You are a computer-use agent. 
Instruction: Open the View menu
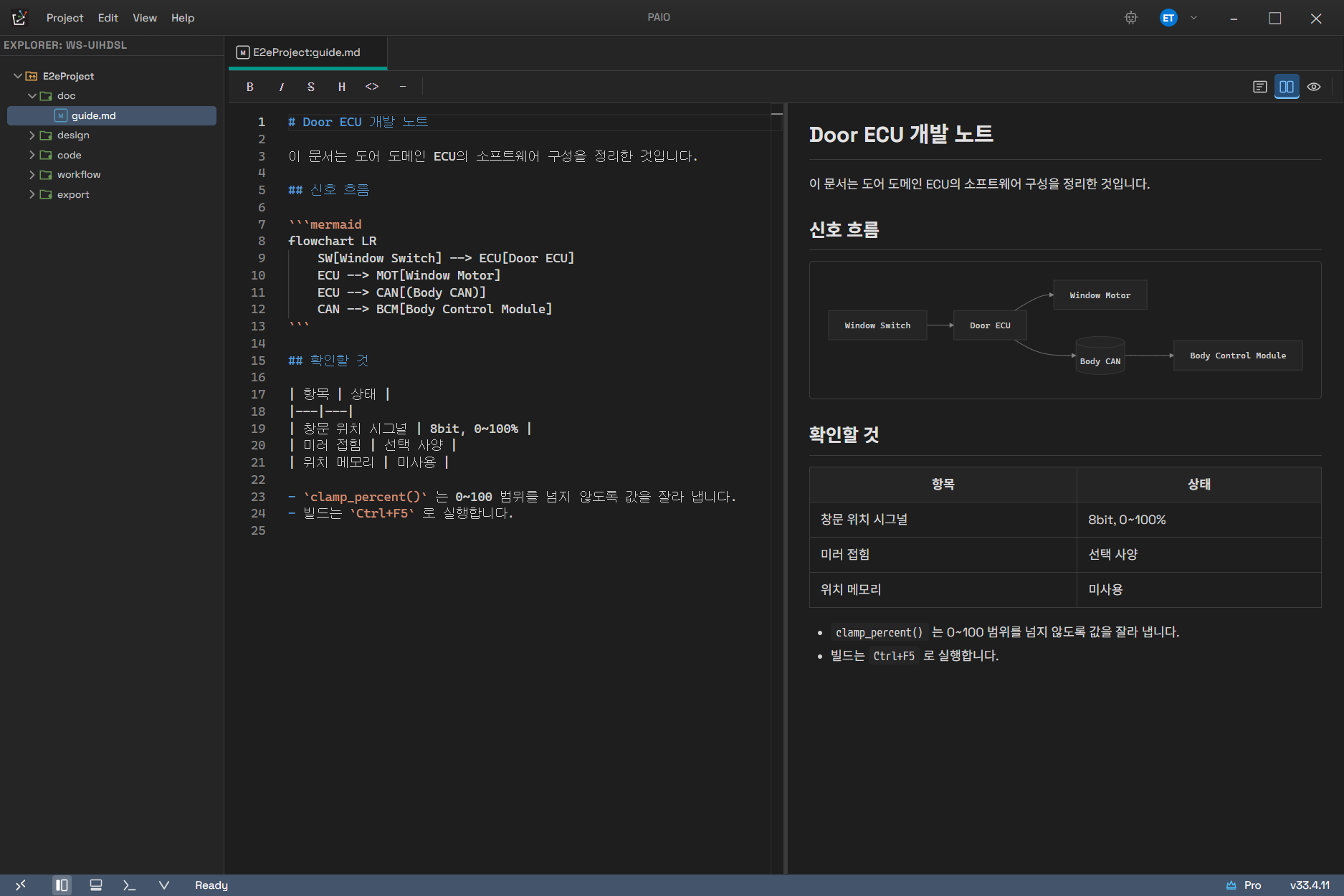pyautogui.click(x=144, y=18)
